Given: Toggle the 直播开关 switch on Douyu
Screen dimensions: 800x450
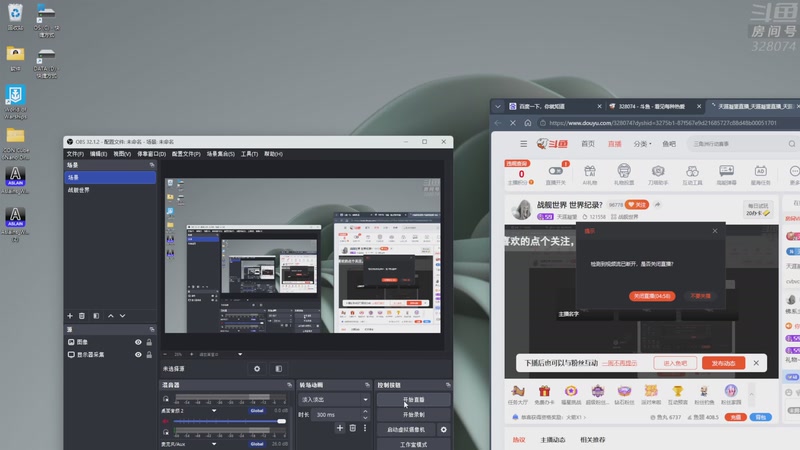Looking at the screenshot, I should click(x=555, y=171).
